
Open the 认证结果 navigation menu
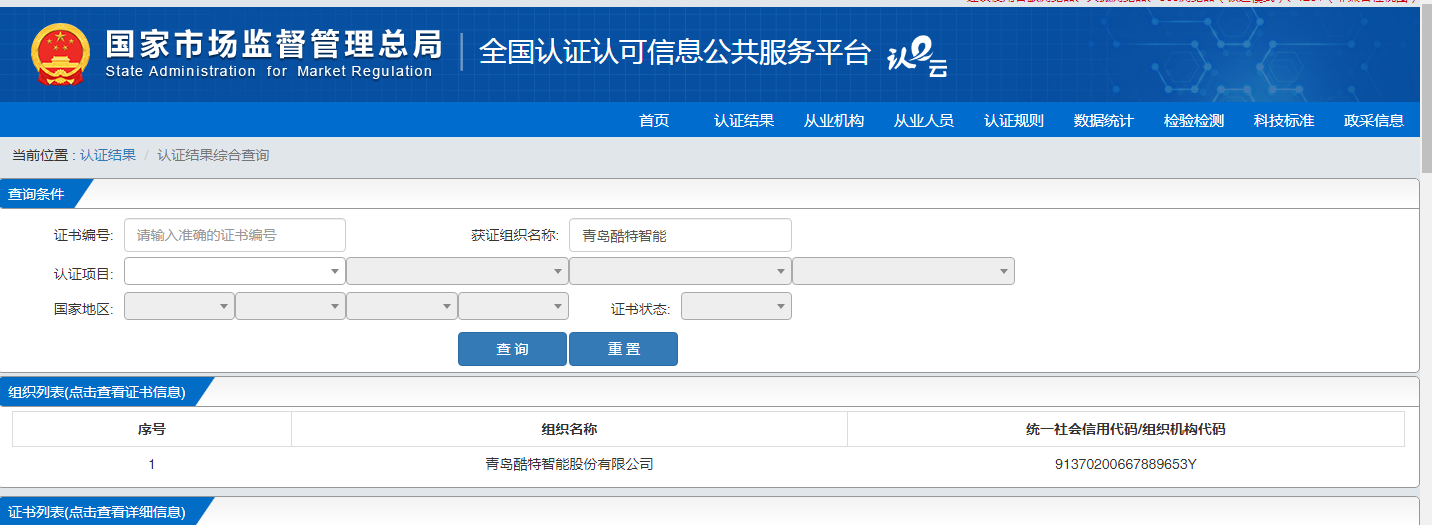pos(744,120)
